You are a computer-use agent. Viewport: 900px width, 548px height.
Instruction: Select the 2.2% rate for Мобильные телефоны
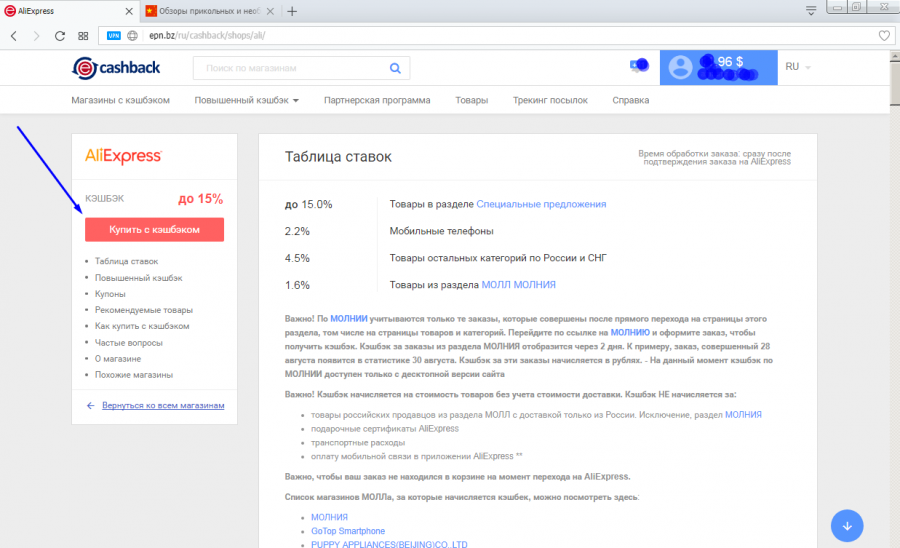point(297,231)
